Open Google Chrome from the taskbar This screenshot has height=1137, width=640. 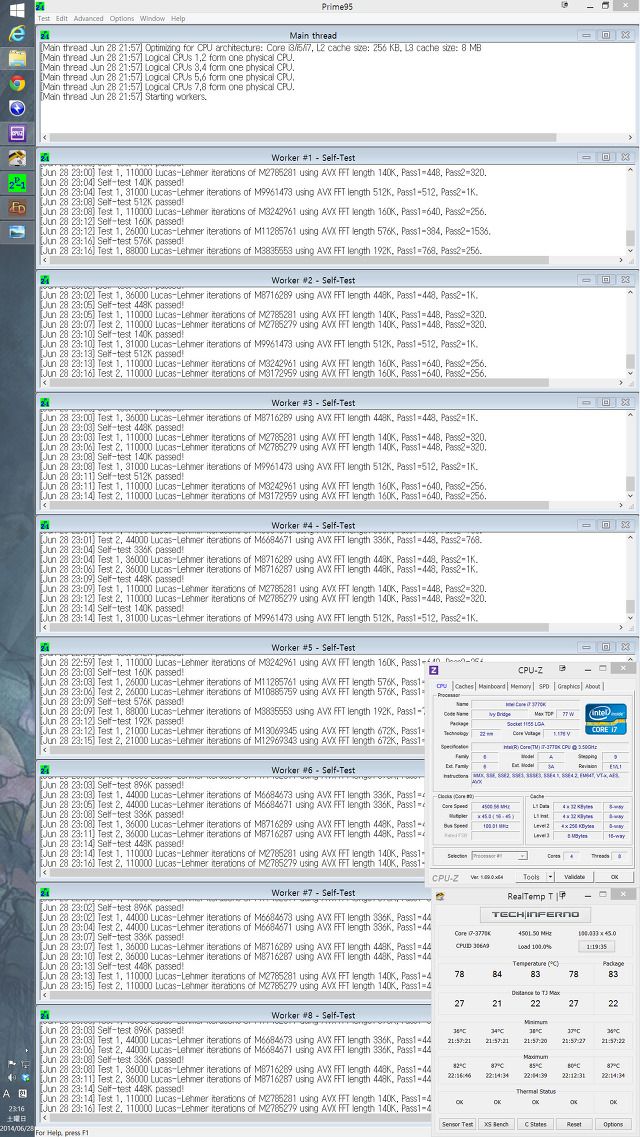point(17,83)
